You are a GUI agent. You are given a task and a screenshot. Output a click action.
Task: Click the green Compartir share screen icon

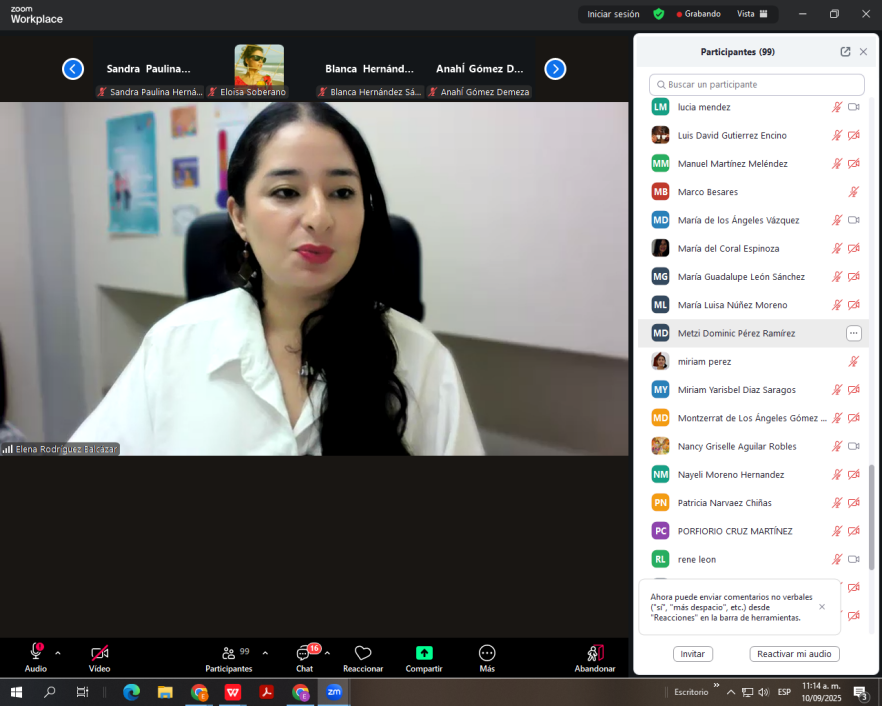click(x=424, y=653)
